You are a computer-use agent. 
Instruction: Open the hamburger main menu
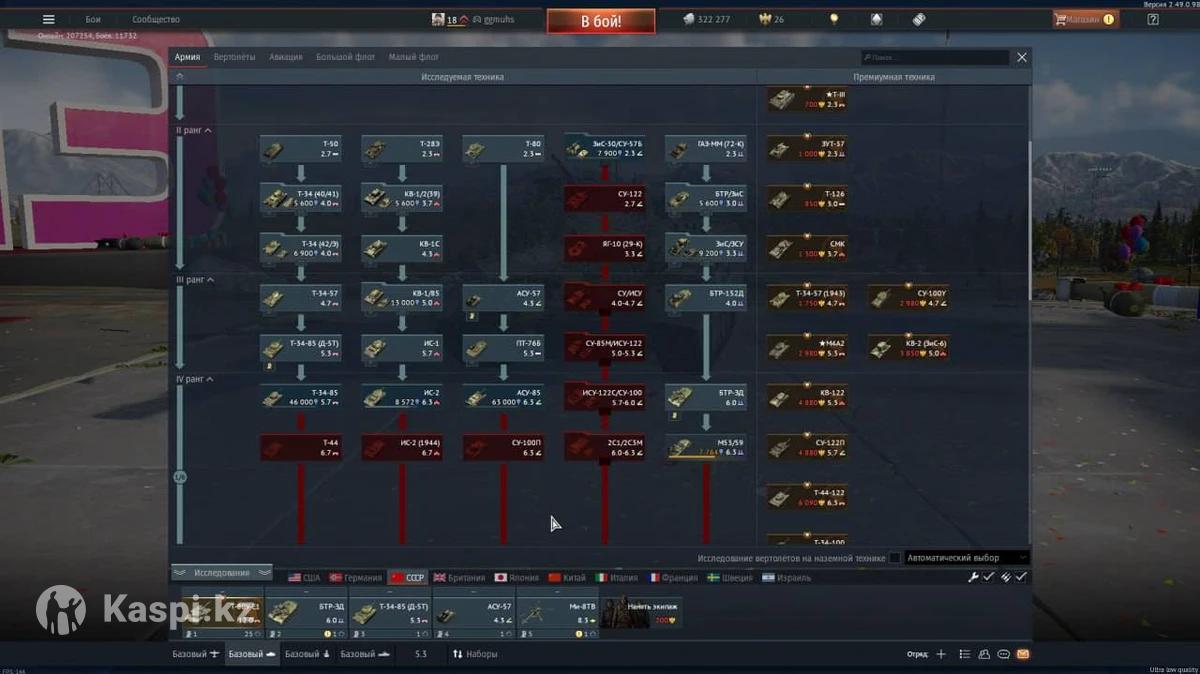[48, 19]
